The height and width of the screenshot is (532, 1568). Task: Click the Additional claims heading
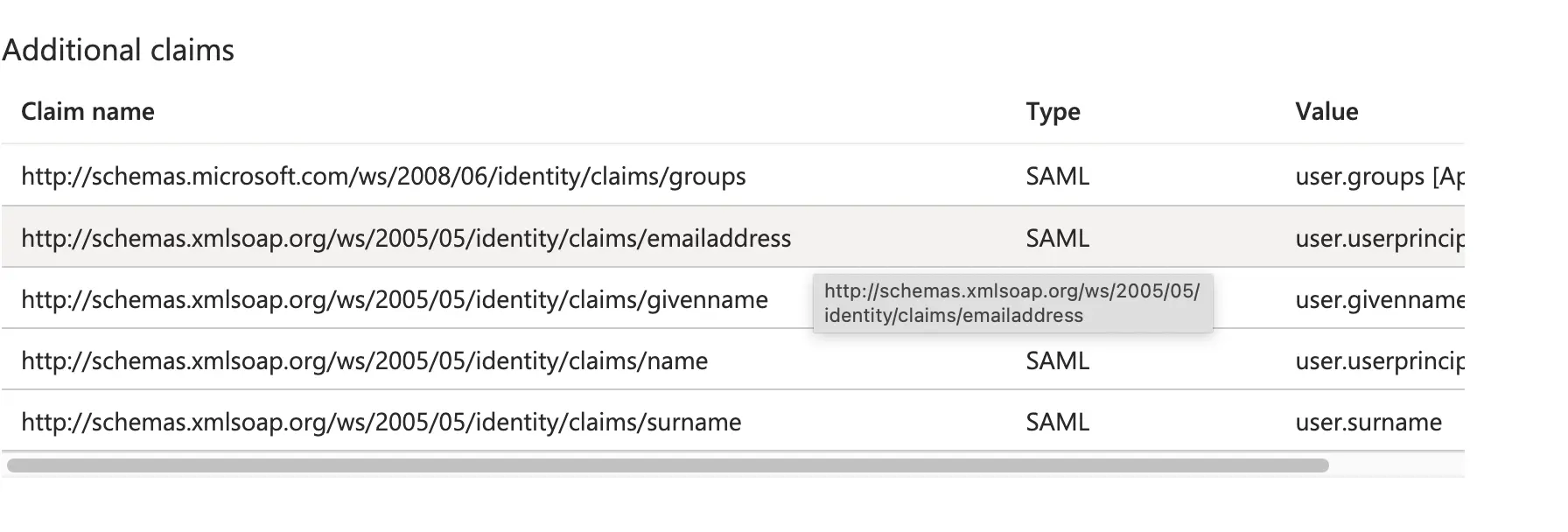pos(118,50)
